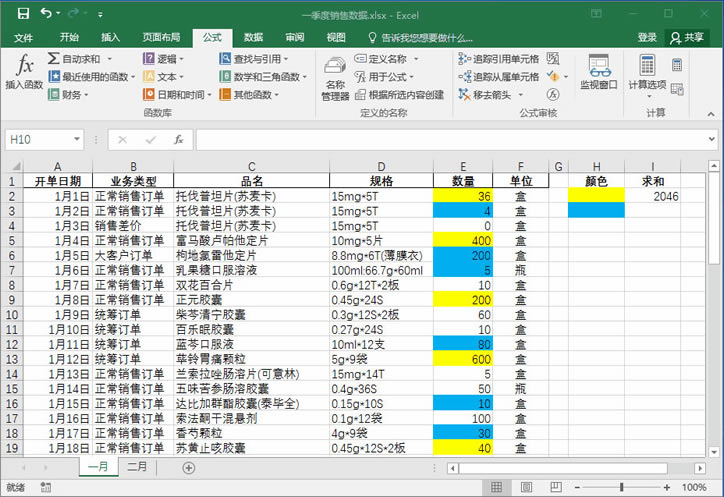Click 追踪从属单元格 (Trace Dependents) icon

coord(463,77)
